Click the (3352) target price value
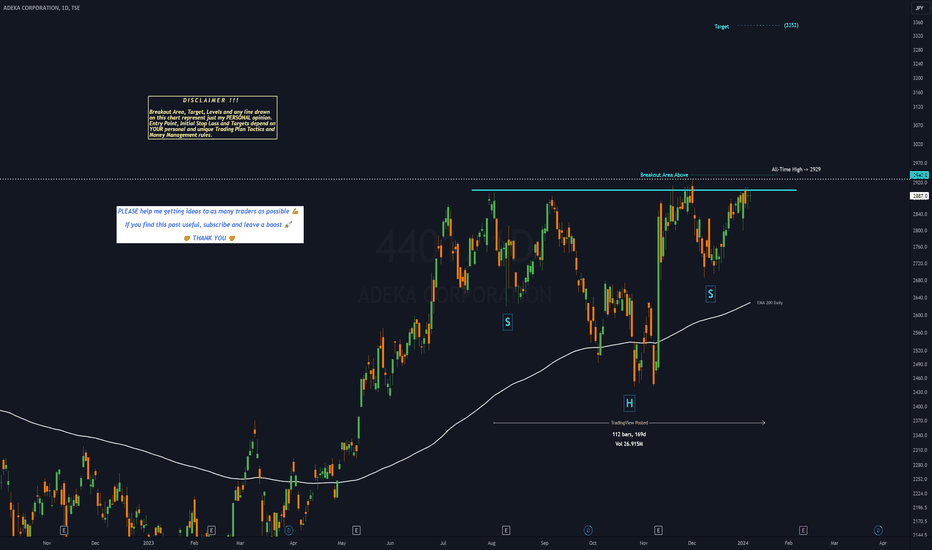Viewport: 932px width, 550px height. tap(791, 26)
